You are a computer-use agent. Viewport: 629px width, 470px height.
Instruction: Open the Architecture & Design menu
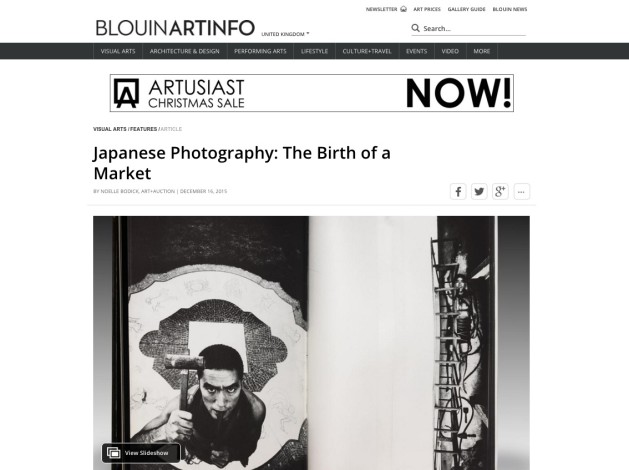[185, 51]
